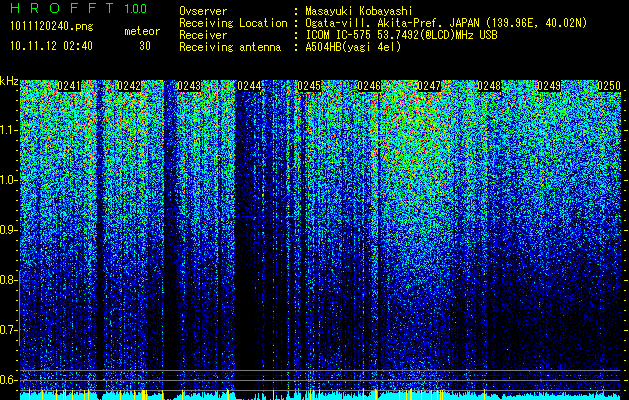This screenshot has height=400, width=629.
Task: Click the kHz axis unit label
Action: pos(9,81)
